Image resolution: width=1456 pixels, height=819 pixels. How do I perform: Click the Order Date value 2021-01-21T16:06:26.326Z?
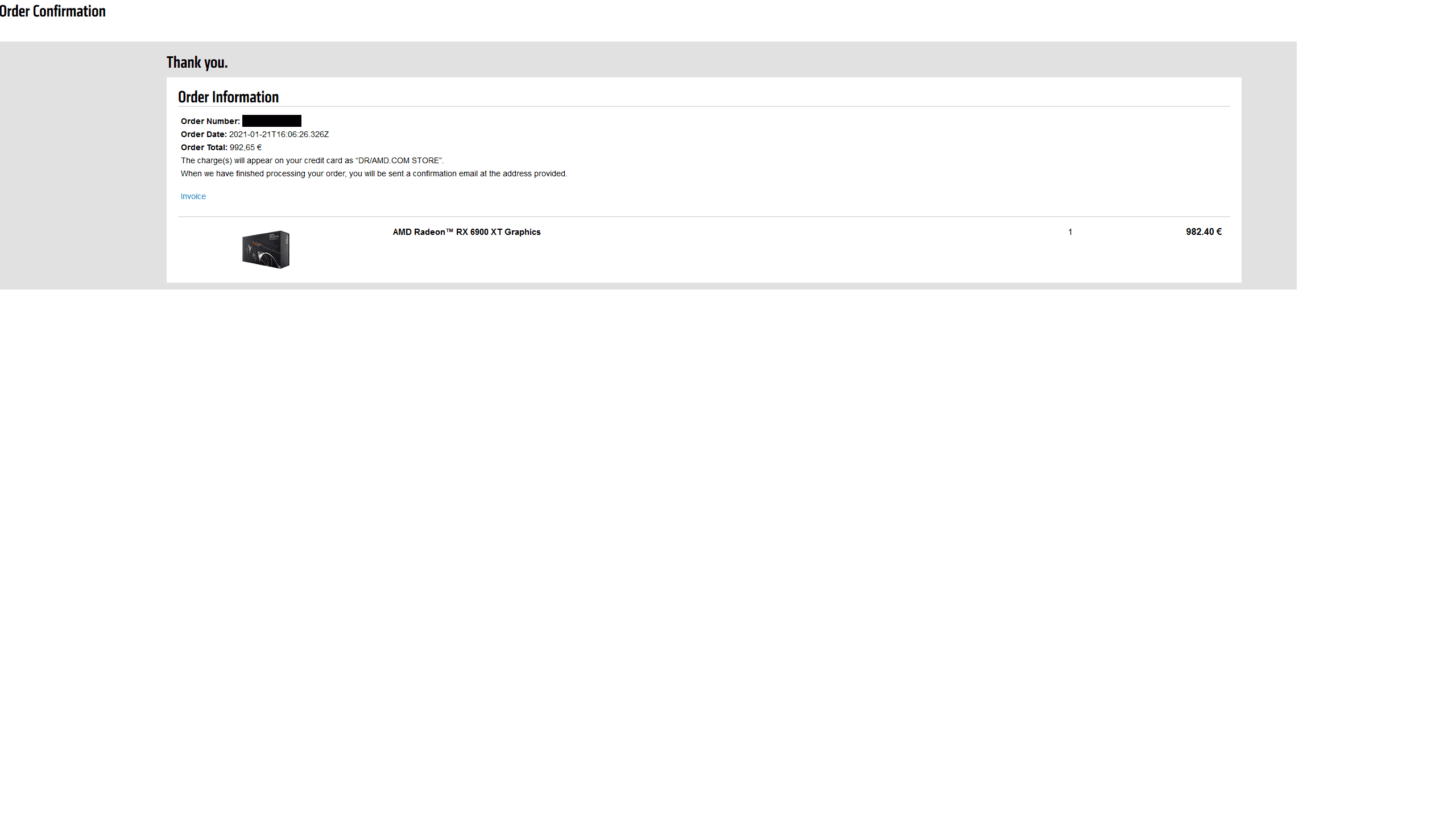[279, 134]
